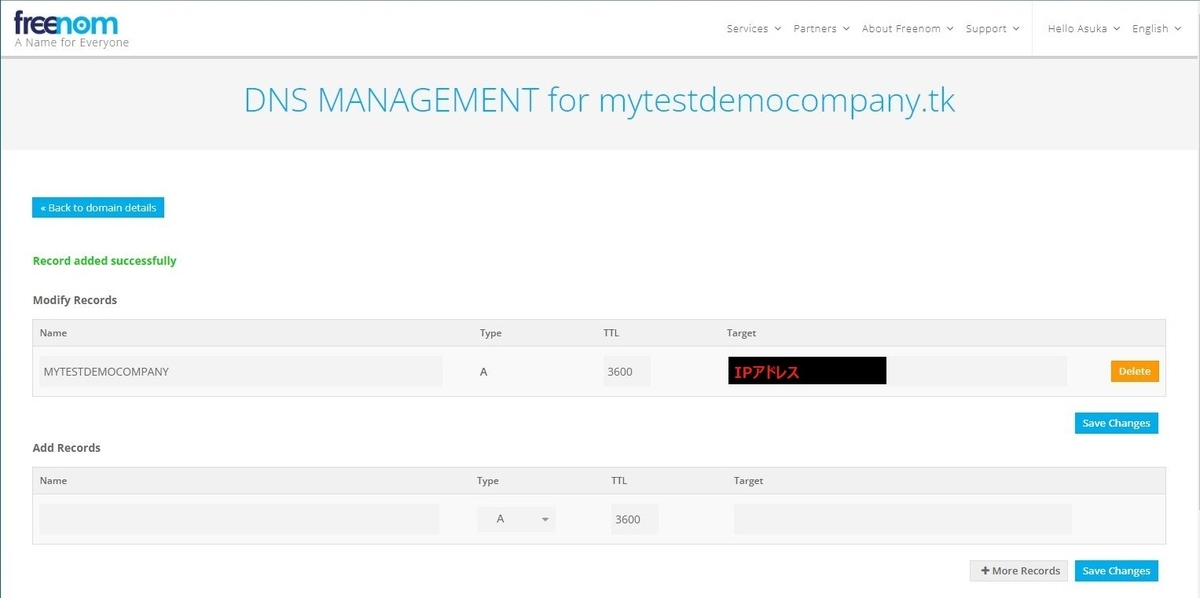
Task: Click record type 'A' in Modify Records
Action: click(484, 371)
